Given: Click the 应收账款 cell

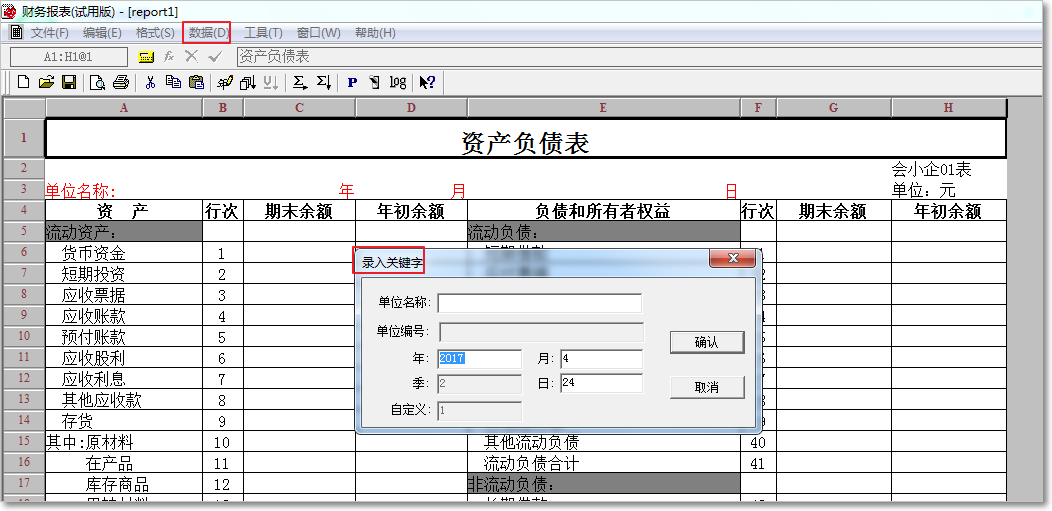Looking at the screenshot, I should (x=123, y=316).
